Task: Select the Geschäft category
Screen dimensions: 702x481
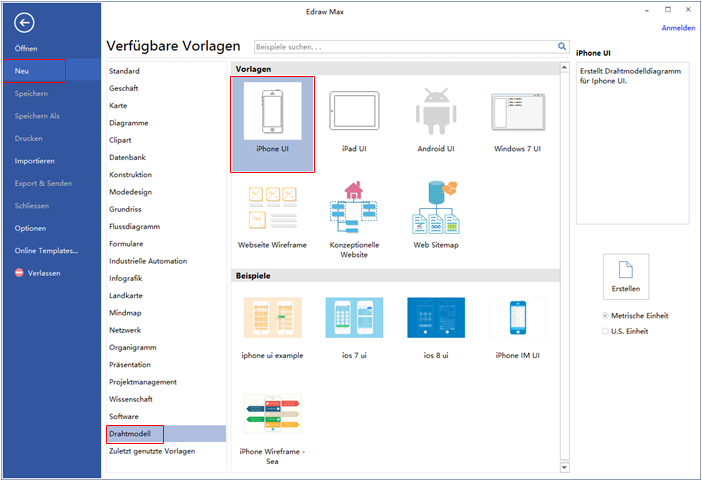Action: click(124, 88)
